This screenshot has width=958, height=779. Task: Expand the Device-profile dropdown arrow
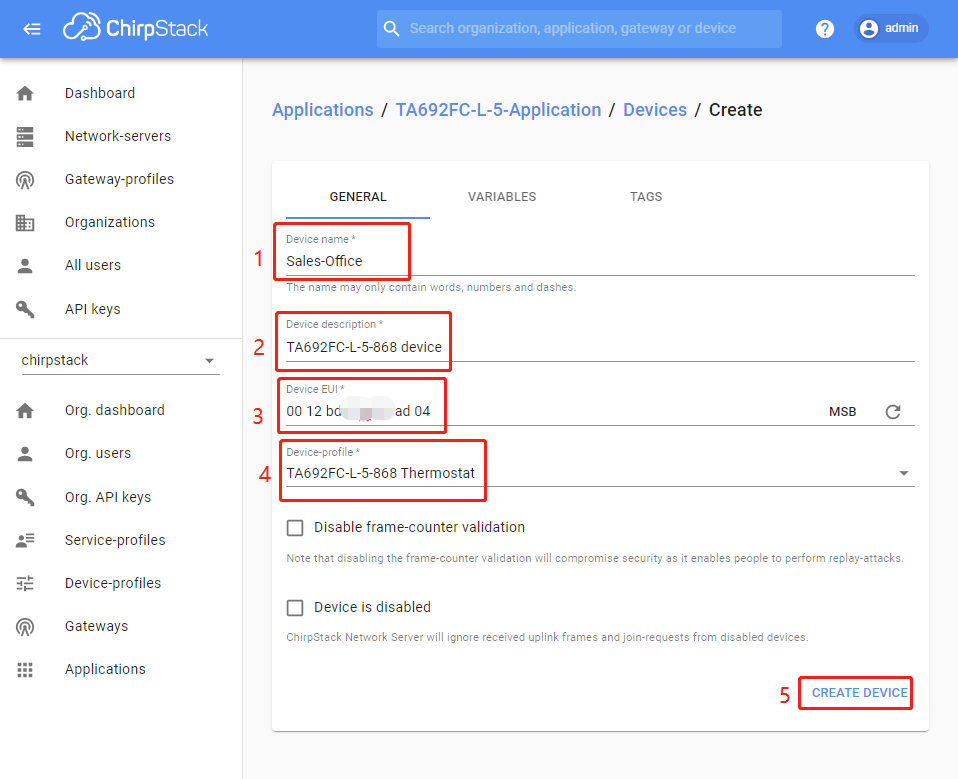tap(904, 474)
